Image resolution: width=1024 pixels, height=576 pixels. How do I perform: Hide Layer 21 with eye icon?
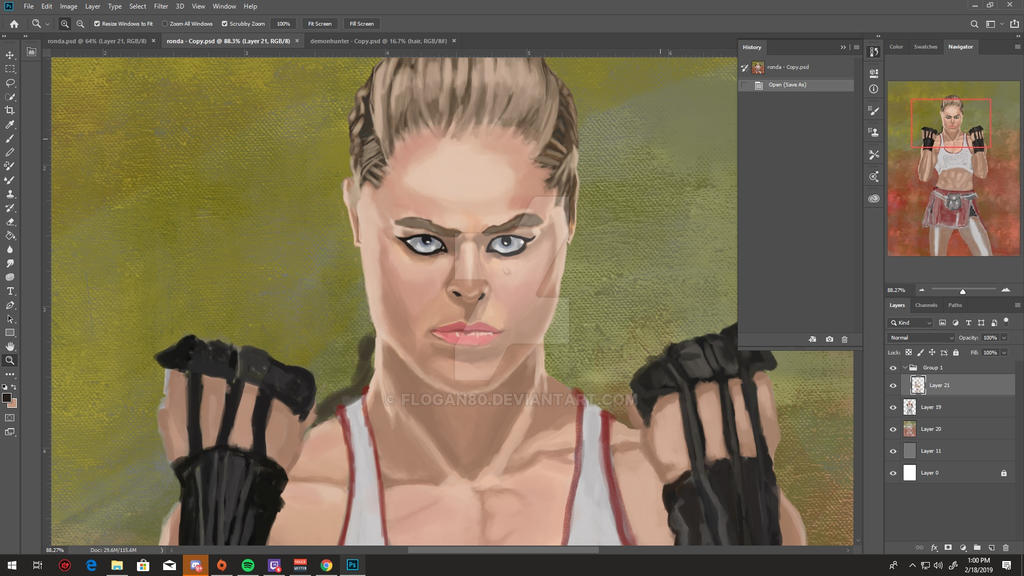pyautogui.click(x=893, y=386)
